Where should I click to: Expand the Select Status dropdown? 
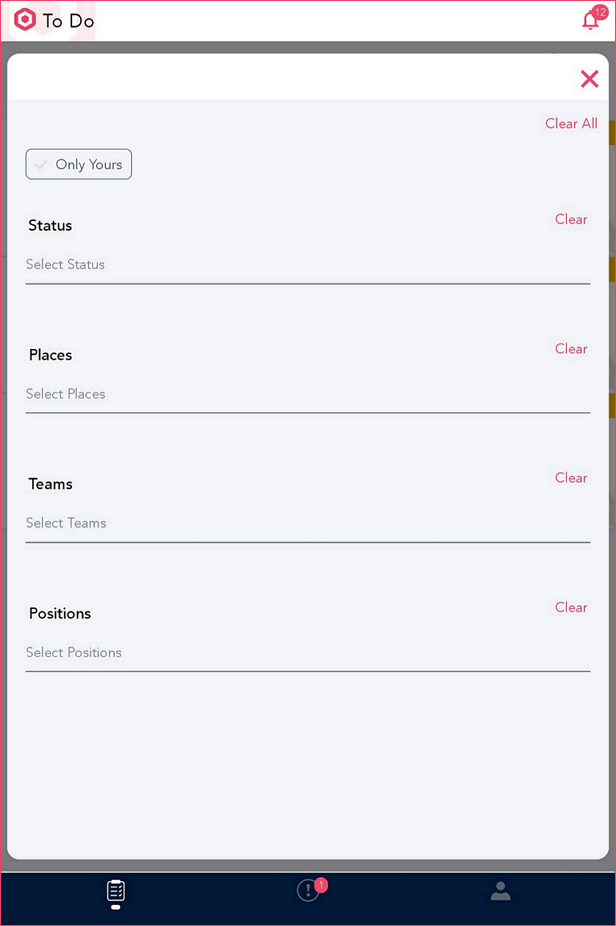[308, 265]
